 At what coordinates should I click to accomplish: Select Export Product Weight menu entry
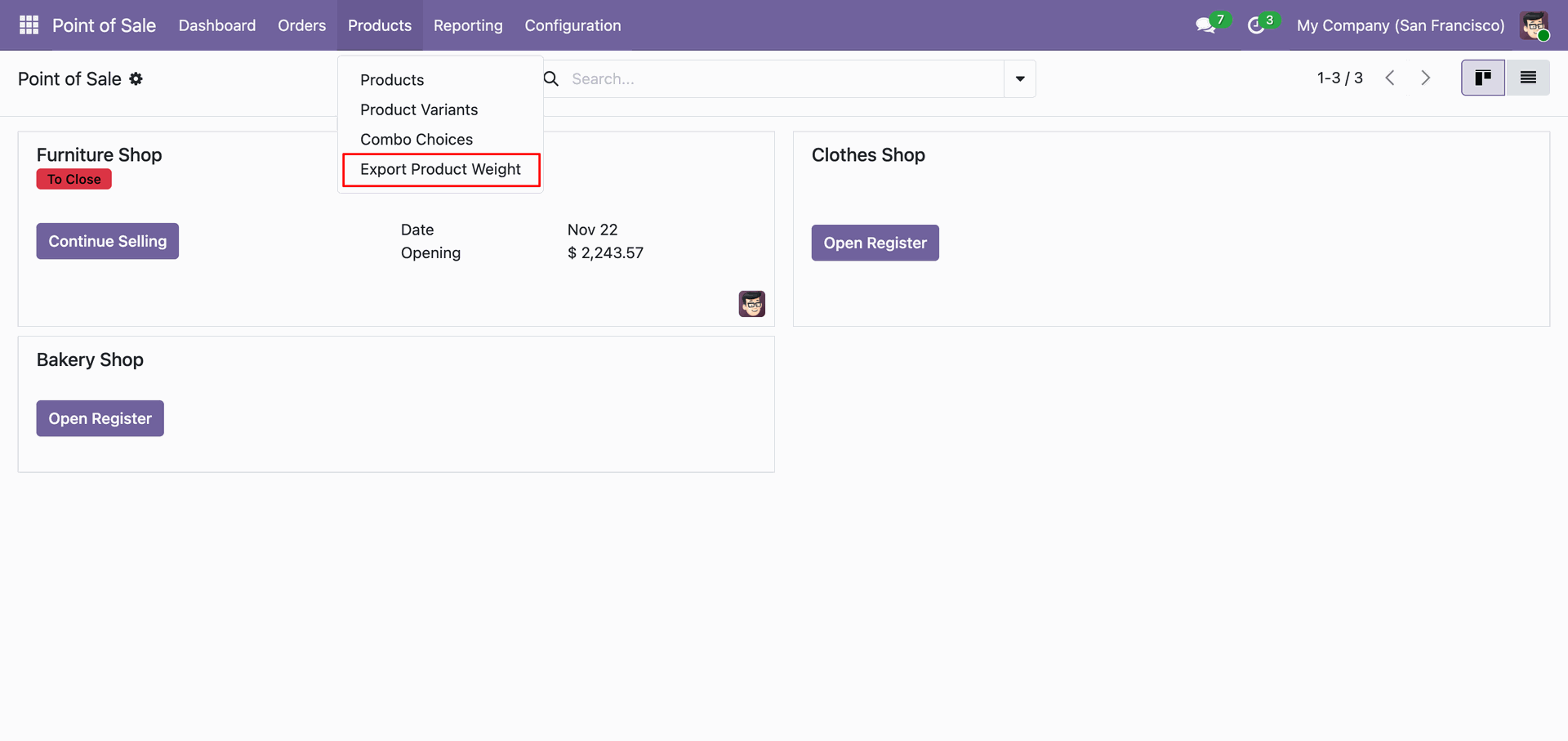(440, 170)
